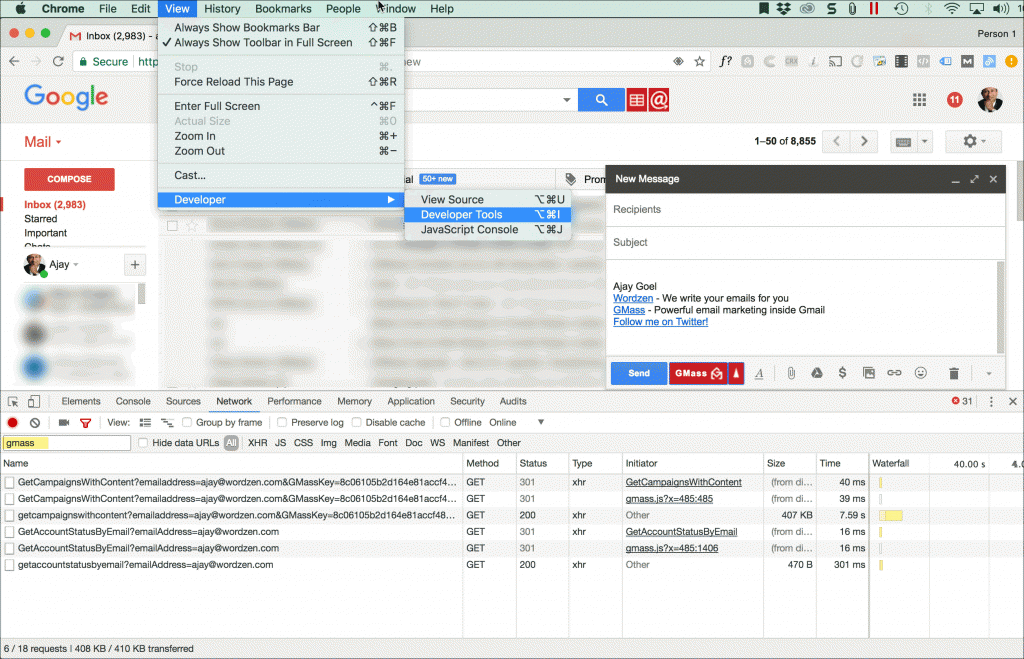The height and width of the screenshot is (659, 1024).
Task: Open the network throttling dropdown arrow
Action: pyautogui.click(x=541, y=422)
